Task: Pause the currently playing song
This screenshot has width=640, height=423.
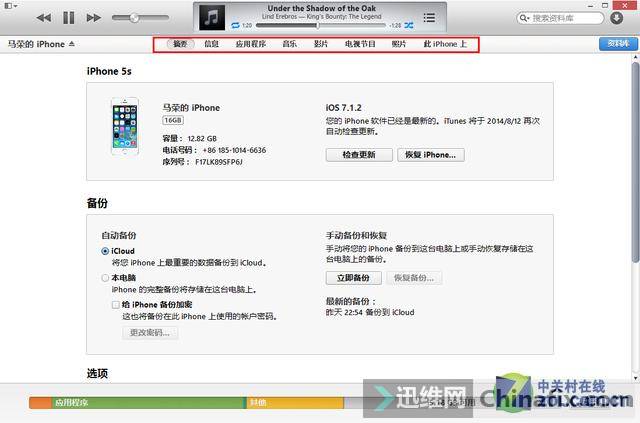Action: [69, 18]
